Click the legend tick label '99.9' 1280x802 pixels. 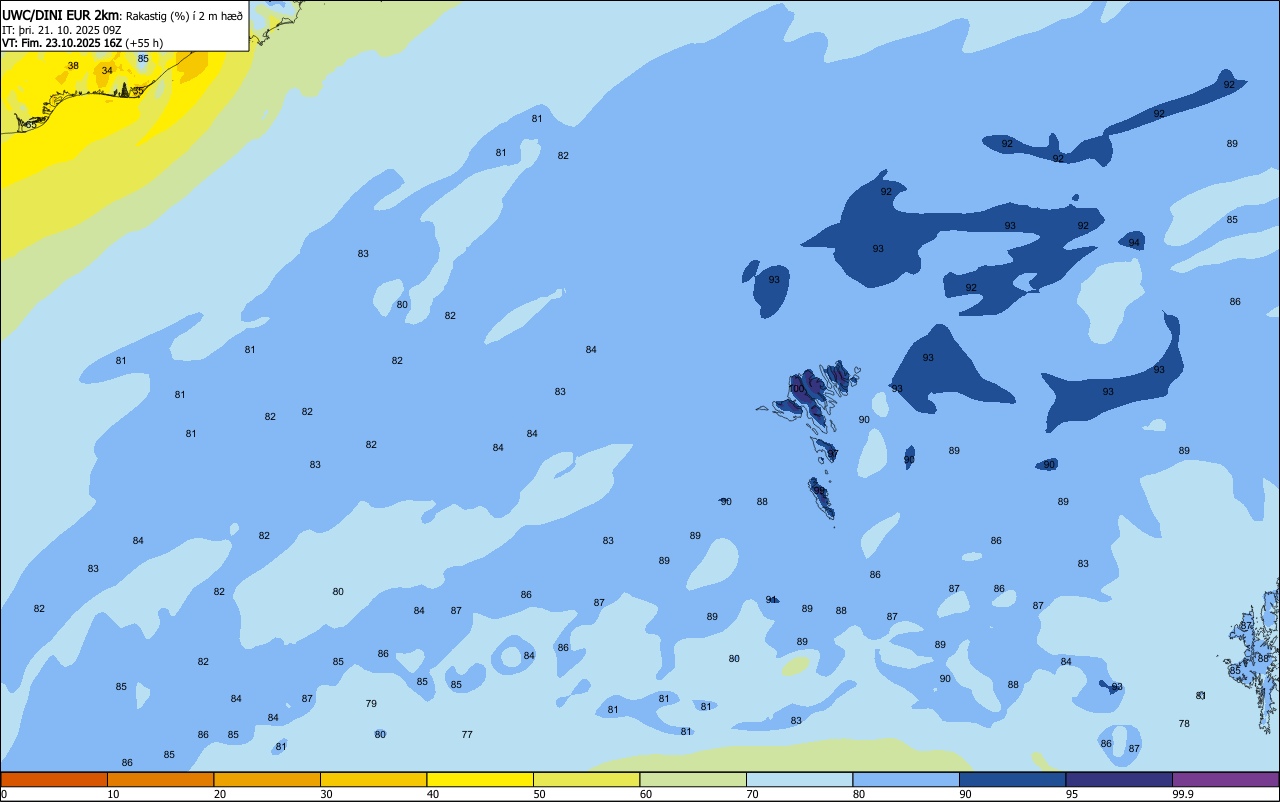click(1183, 794)
